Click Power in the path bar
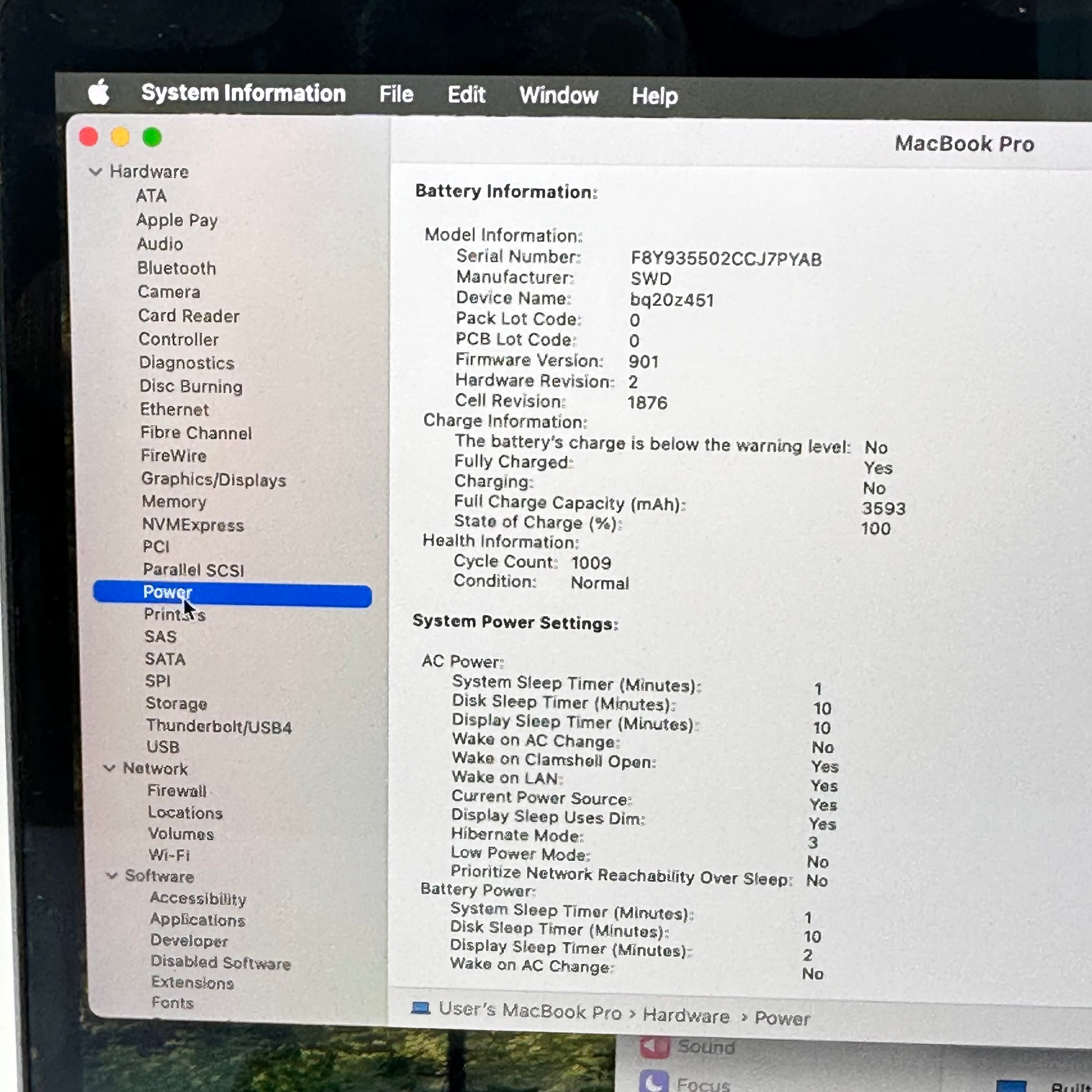 tap(782, 1018)
